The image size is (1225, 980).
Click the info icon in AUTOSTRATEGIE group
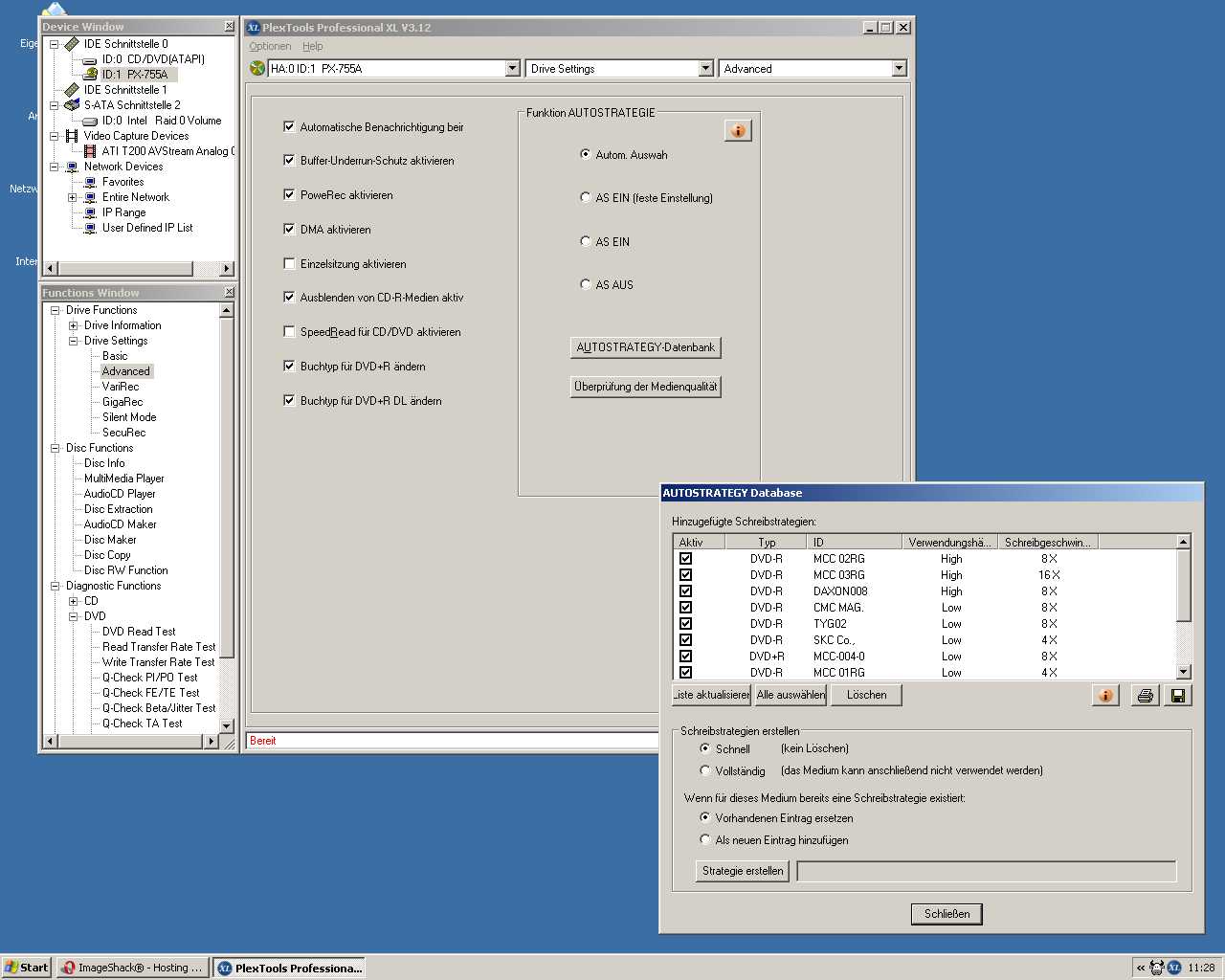tap(738, 130)
